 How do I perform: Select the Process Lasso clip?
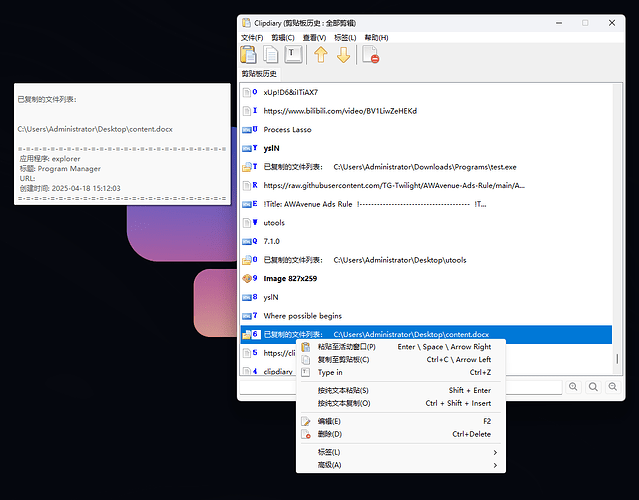coord(426,130)
